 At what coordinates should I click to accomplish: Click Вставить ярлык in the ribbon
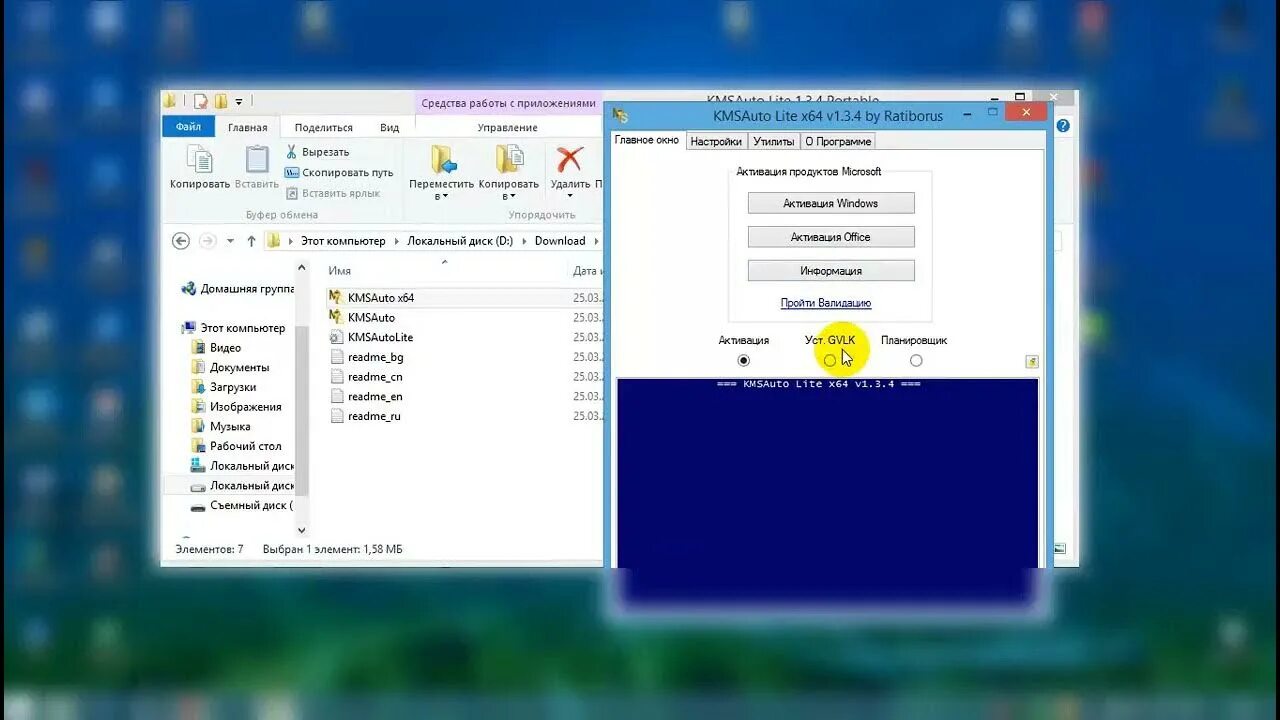tap(333, 193)
